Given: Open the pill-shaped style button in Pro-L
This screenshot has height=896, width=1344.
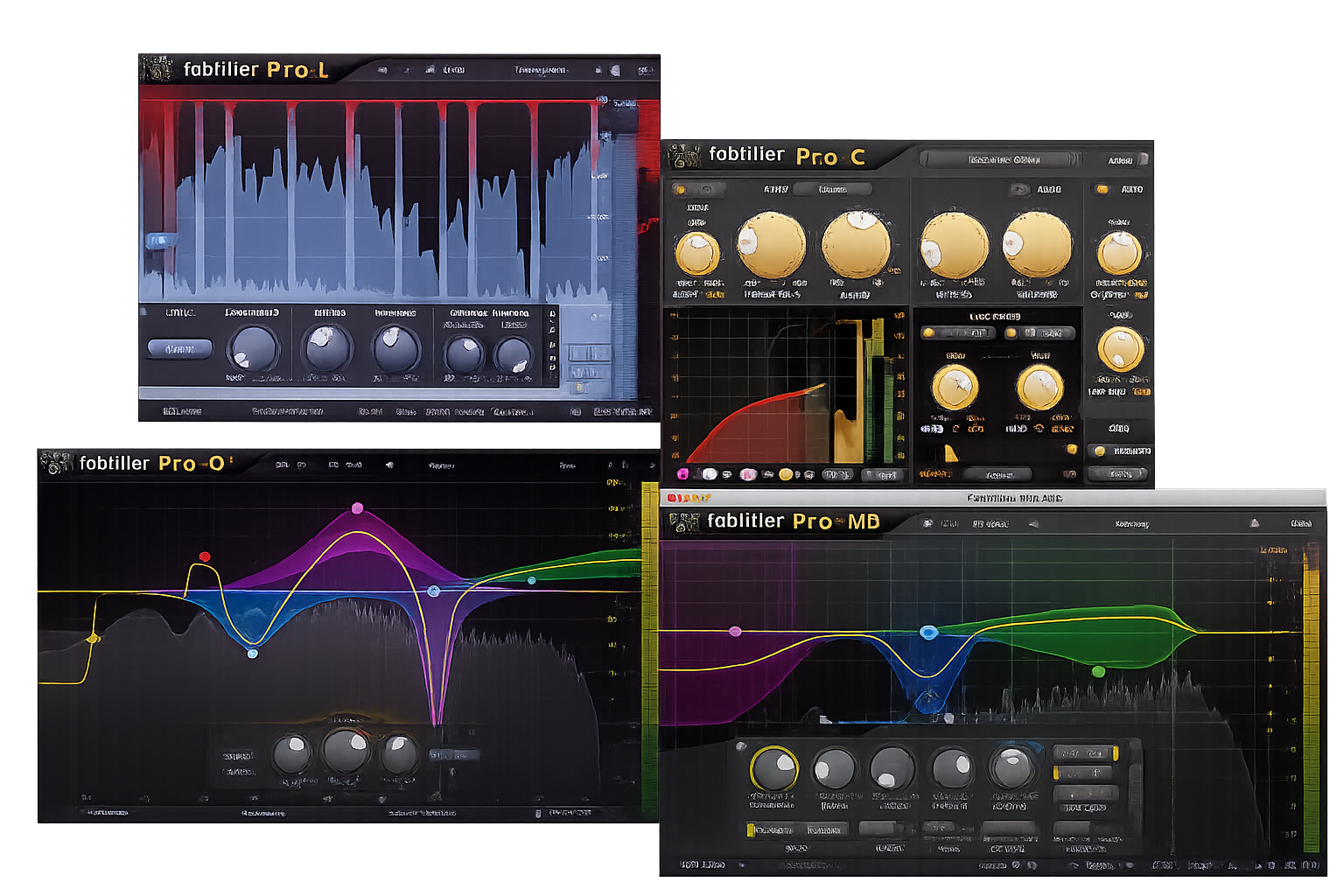Looking at the screenshot, I should click(180, 348).
